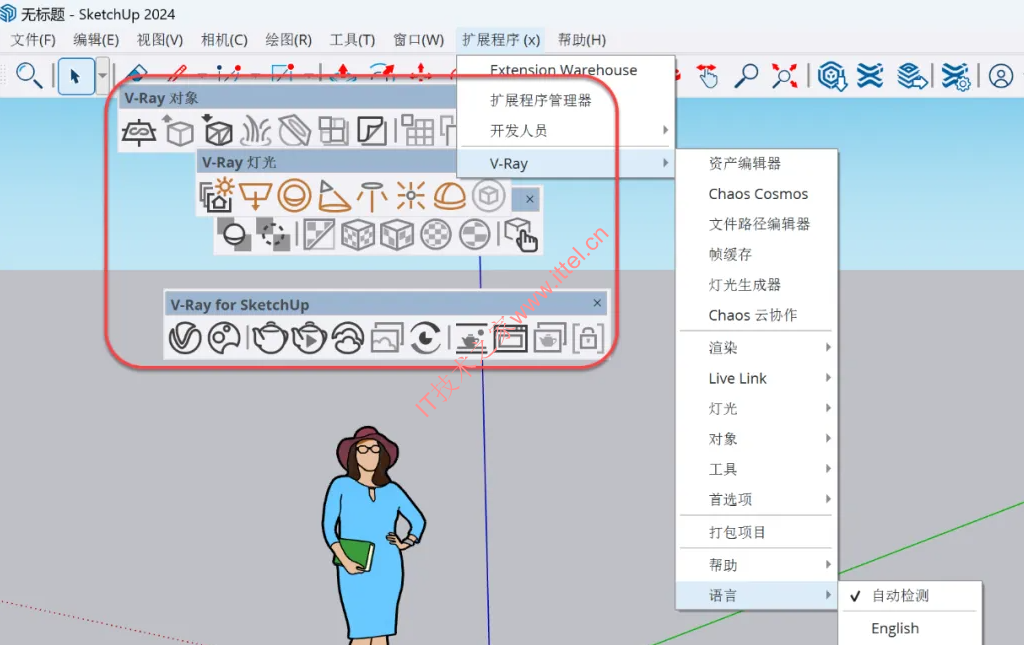
Task: Create a V-Ray Omni Light
Action: pyautogui.click(x=411, y=195)
